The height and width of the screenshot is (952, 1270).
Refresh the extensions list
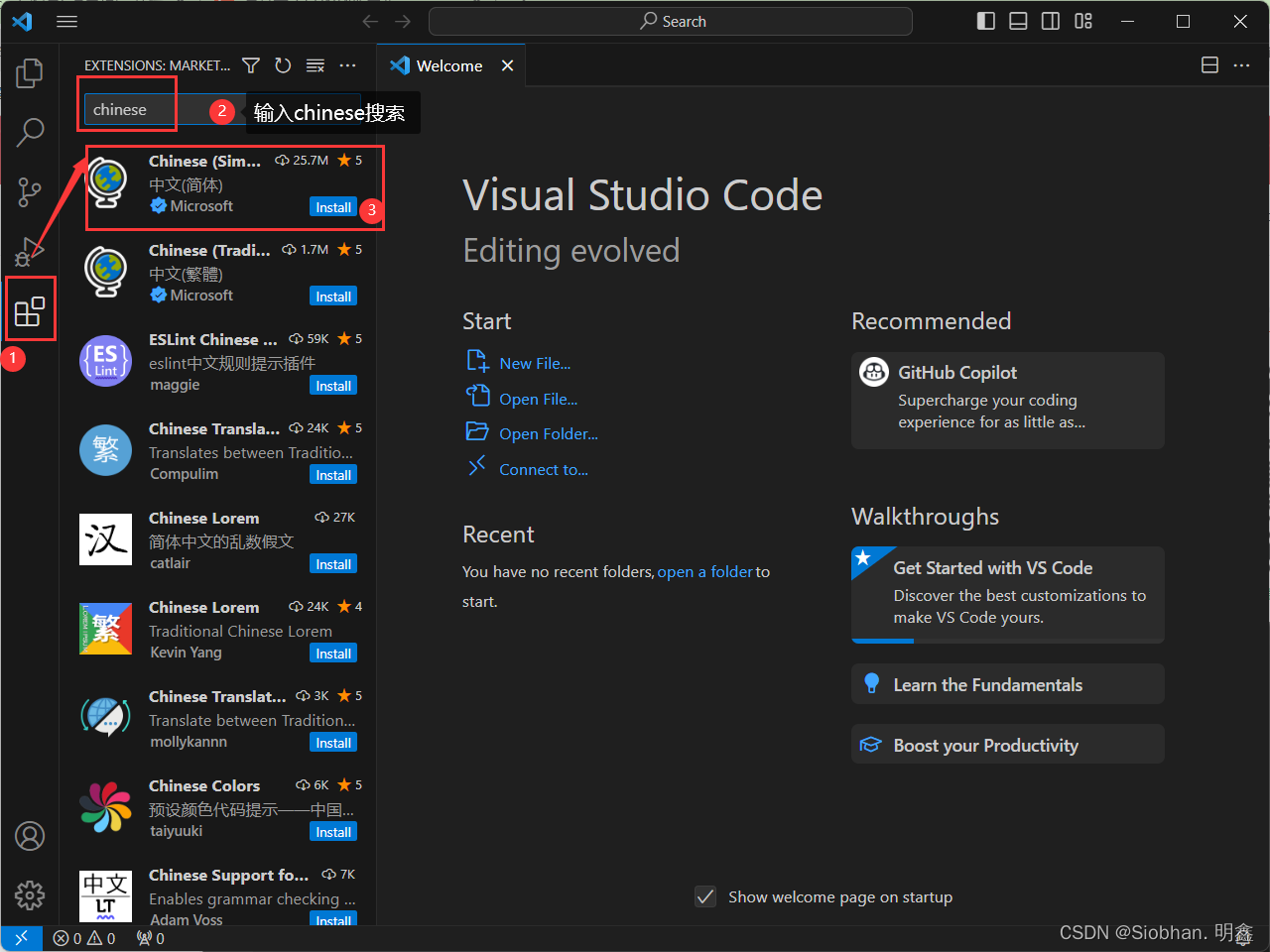(283, 65)
